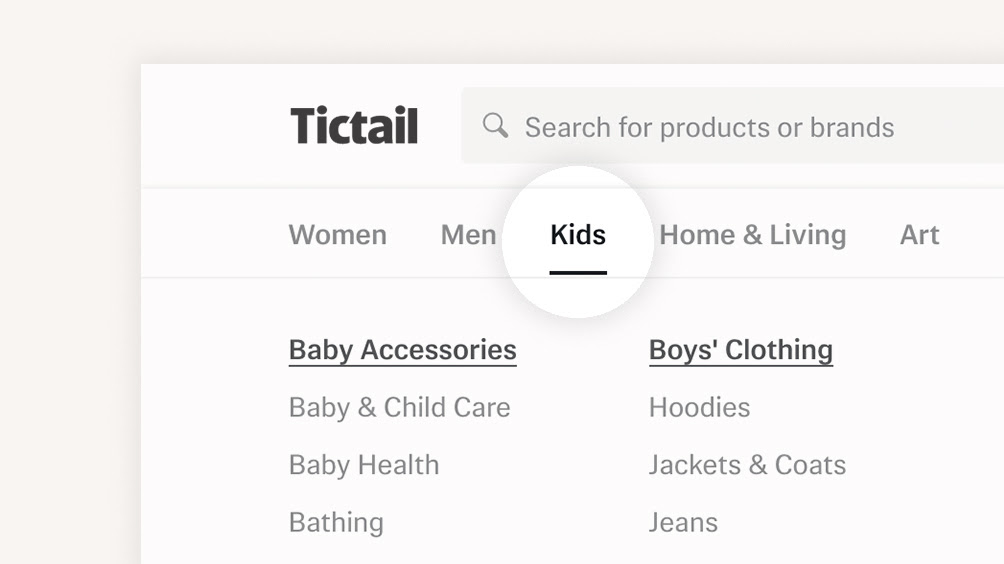Open the Boys' Clothing heading link
The image size is (1004, 564).
pyautogui.click(x=741, y=351)
